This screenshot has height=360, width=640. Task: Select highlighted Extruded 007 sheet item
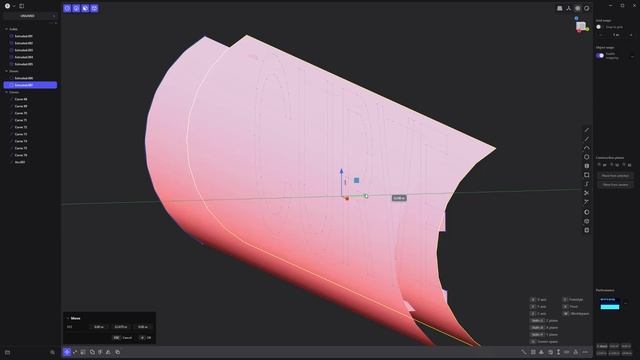[30, 85]
